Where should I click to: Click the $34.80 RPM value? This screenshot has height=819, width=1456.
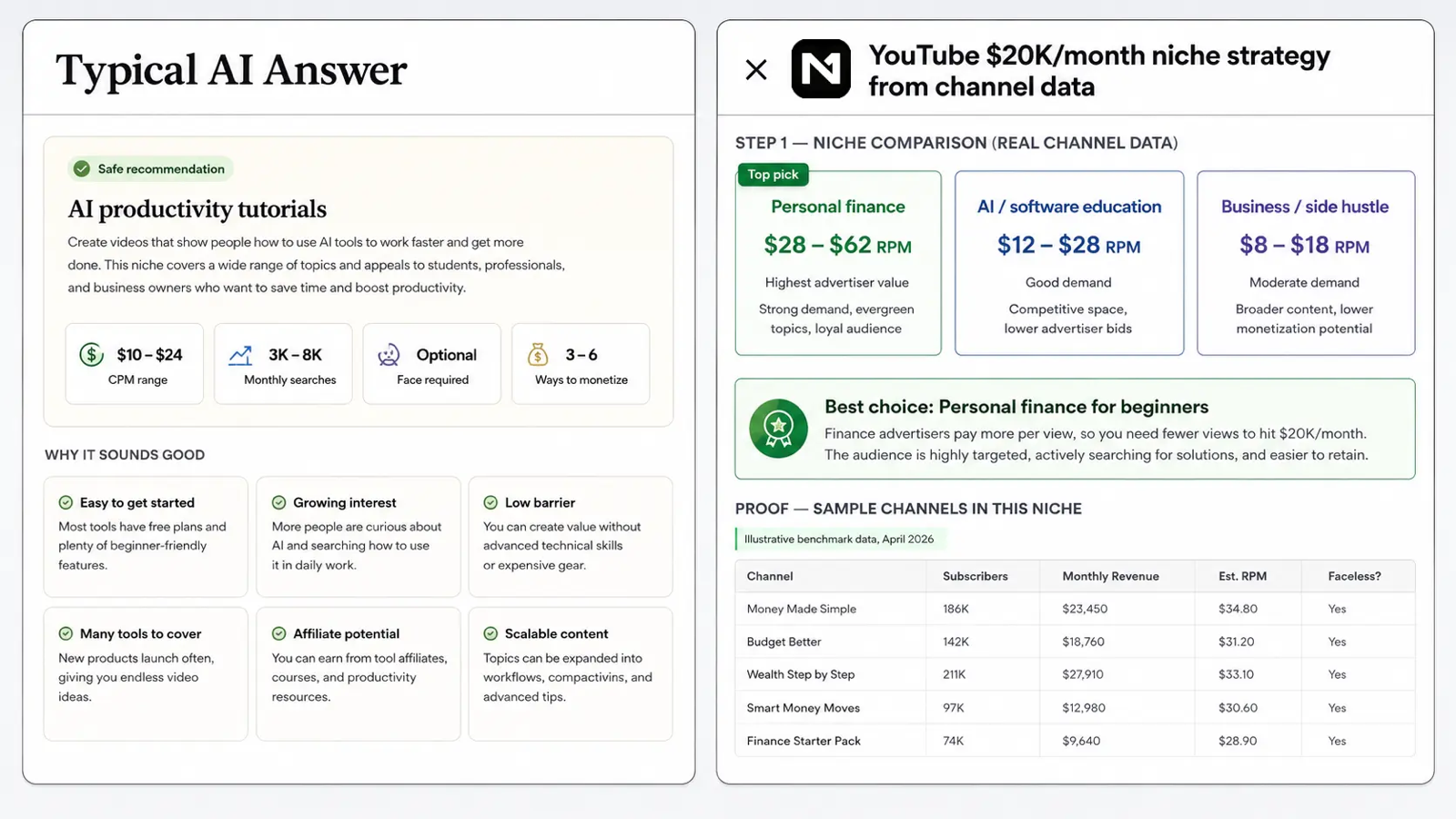click(x=1238, y=609)
